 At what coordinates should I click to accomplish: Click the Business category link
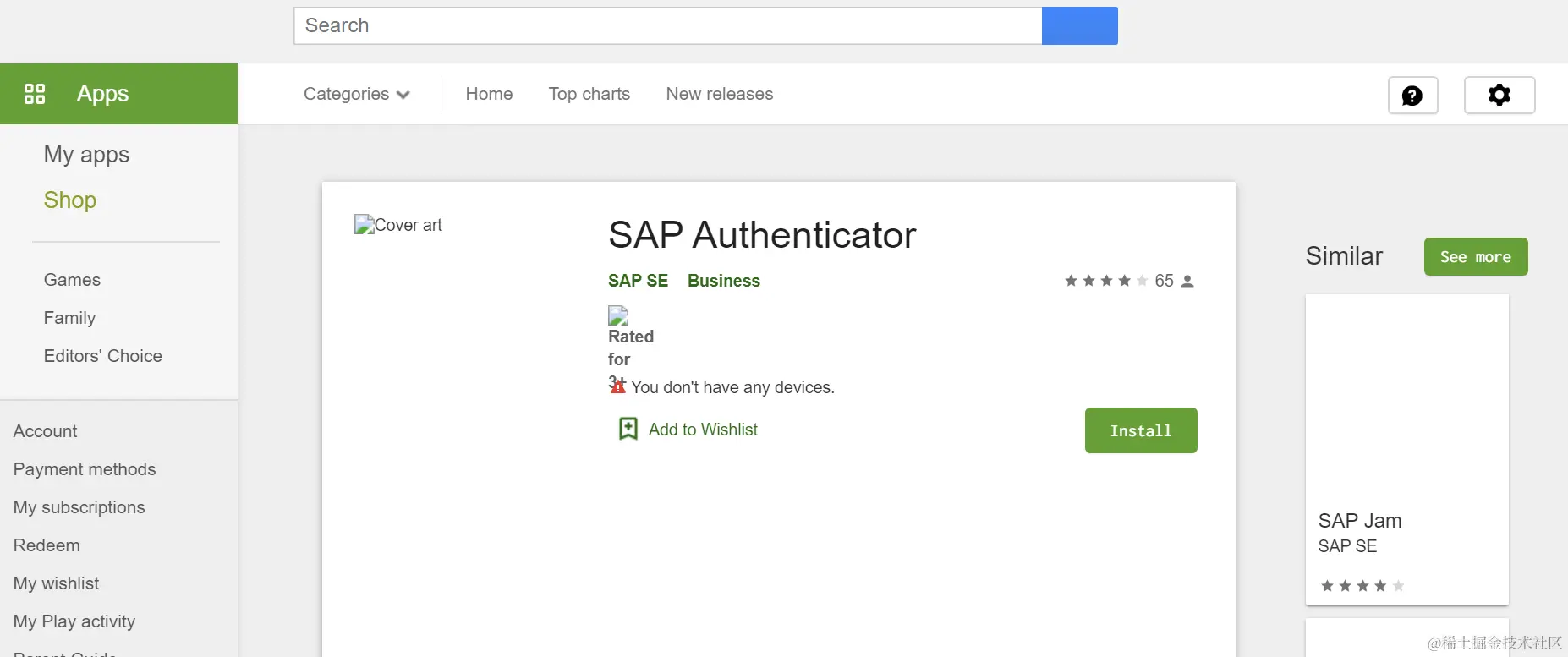pyautogui.click(x=724, y=281)
